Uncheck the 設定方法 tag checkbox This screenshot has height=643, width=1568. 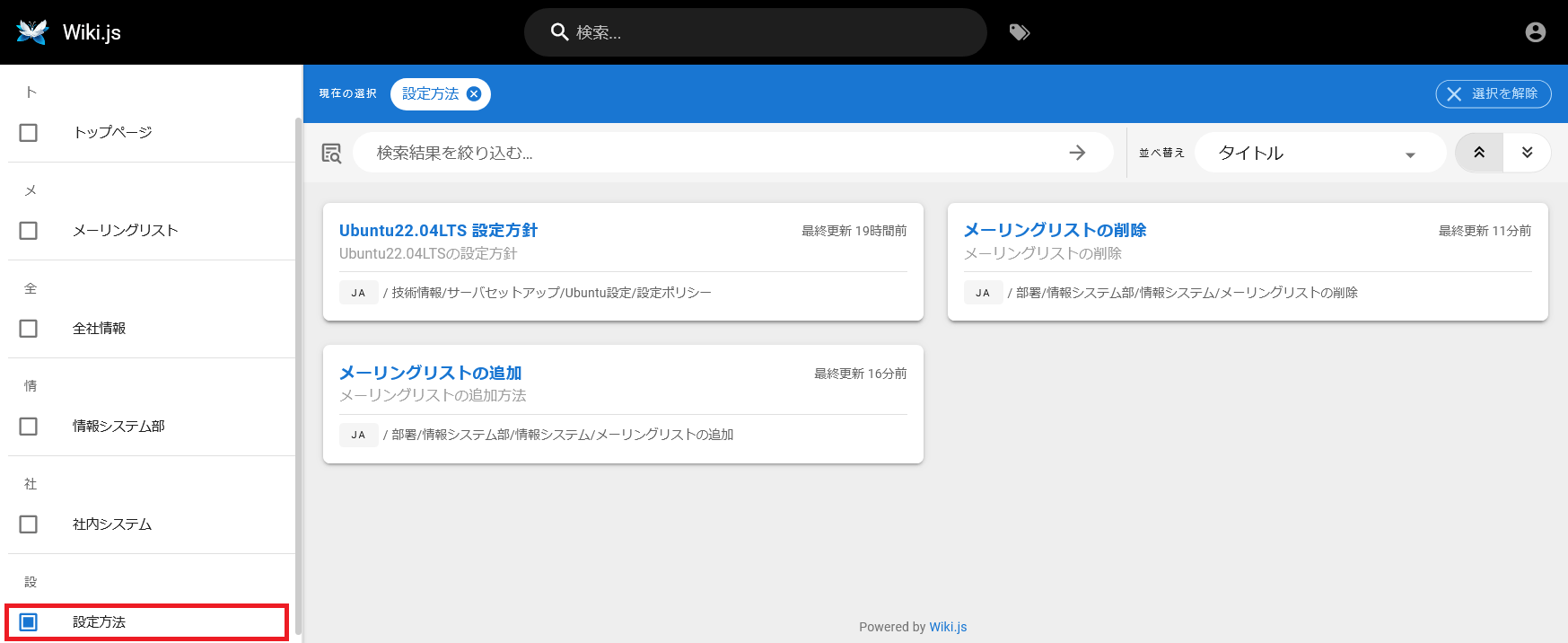pos(29,621)
